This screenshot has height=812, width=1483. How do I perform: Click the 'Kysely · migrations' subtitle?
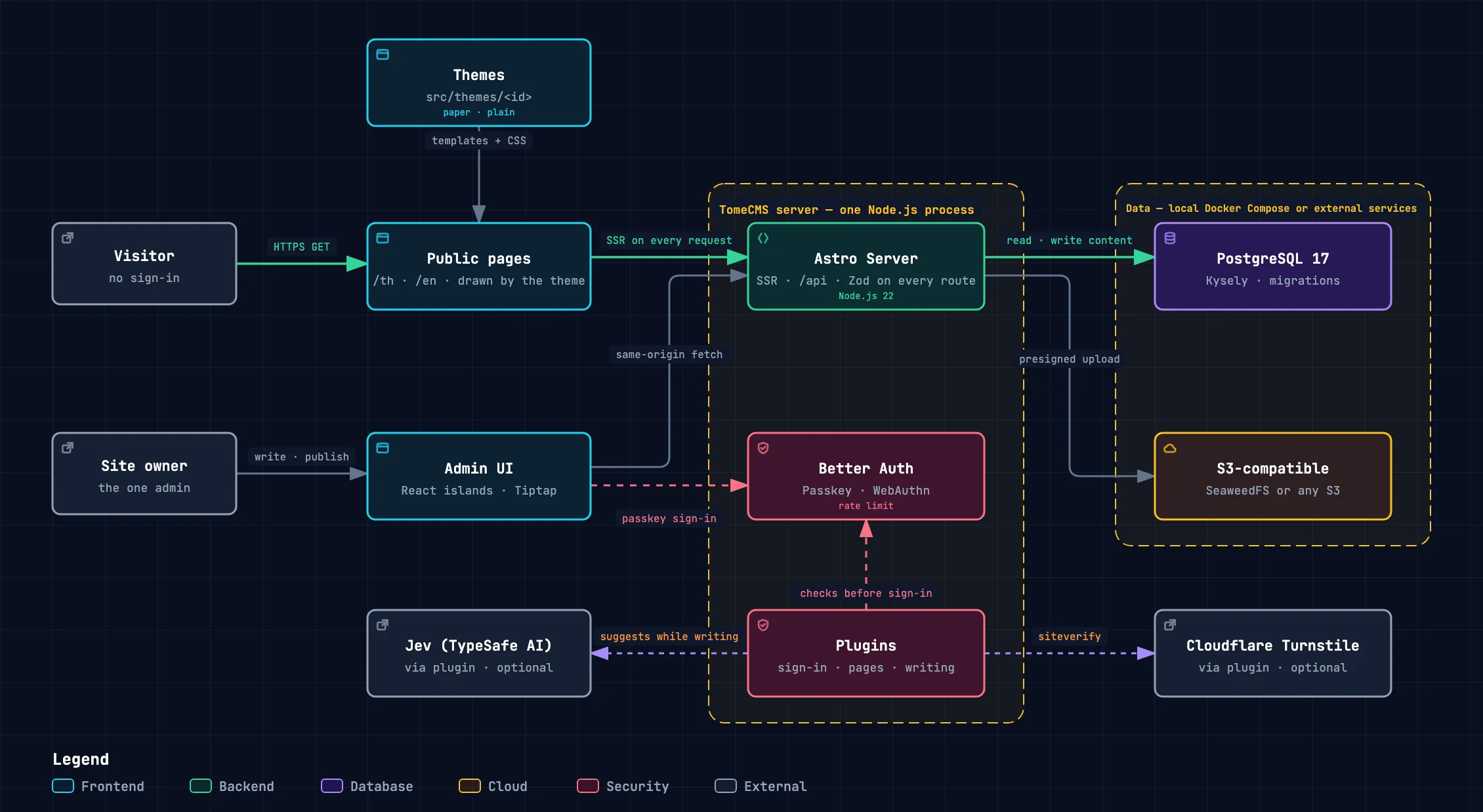tap(1273, 280)
